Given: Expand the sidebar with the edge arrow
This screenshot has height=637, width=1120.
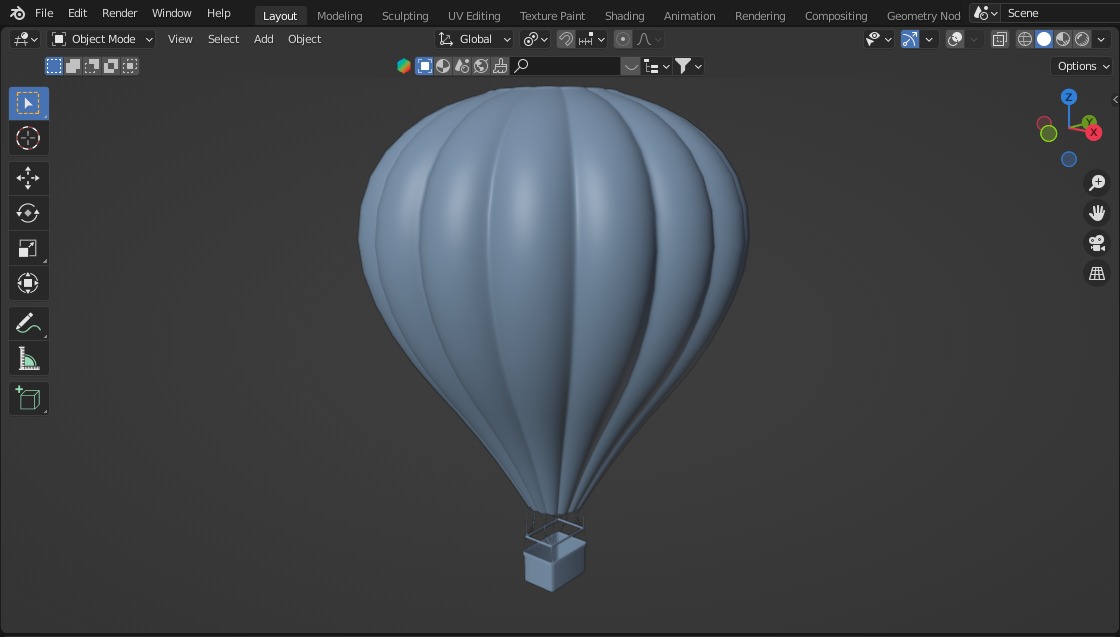Looking at the screenshot, I should point(1115,99).
